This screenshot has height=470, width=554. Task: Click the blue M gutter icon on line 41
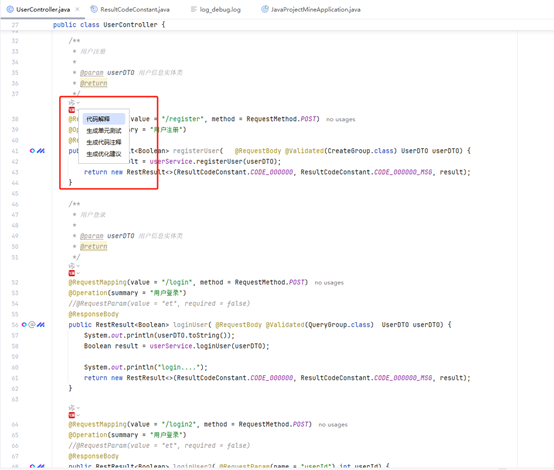click(41, 151)
